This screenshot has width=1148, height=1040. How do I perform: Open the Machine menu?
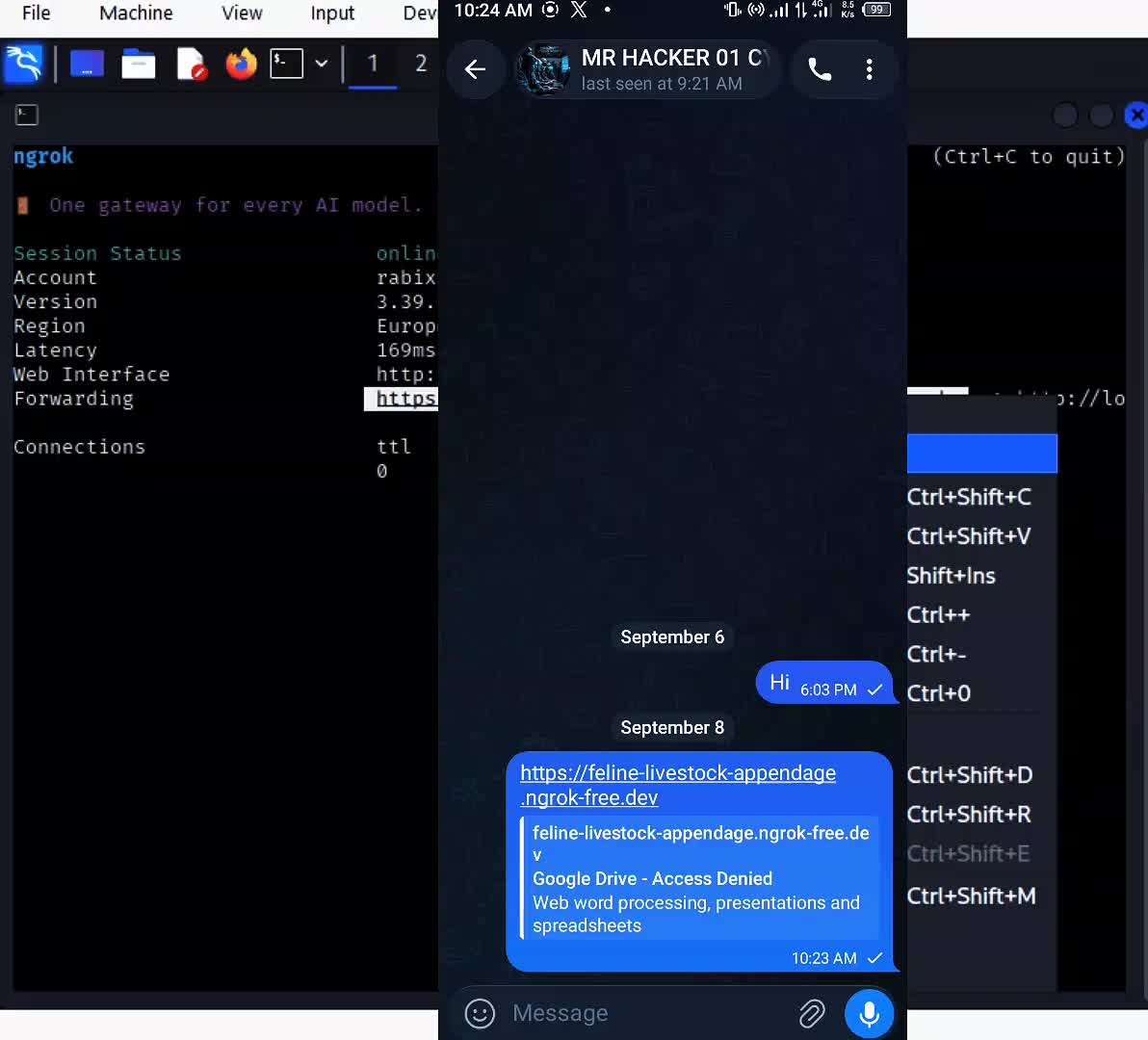136,13
